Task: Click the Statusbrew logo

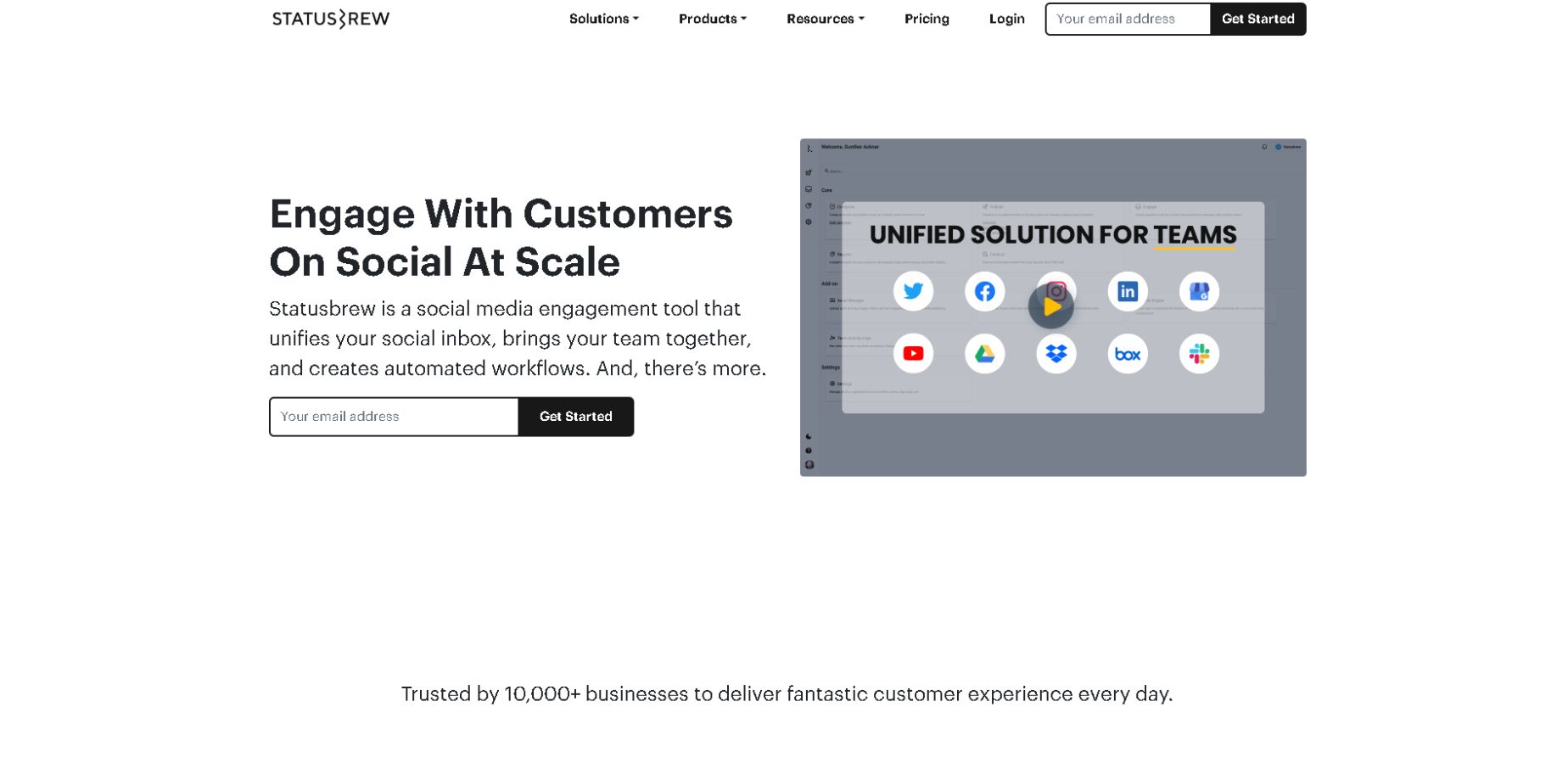Action: [x=331, y=19]
